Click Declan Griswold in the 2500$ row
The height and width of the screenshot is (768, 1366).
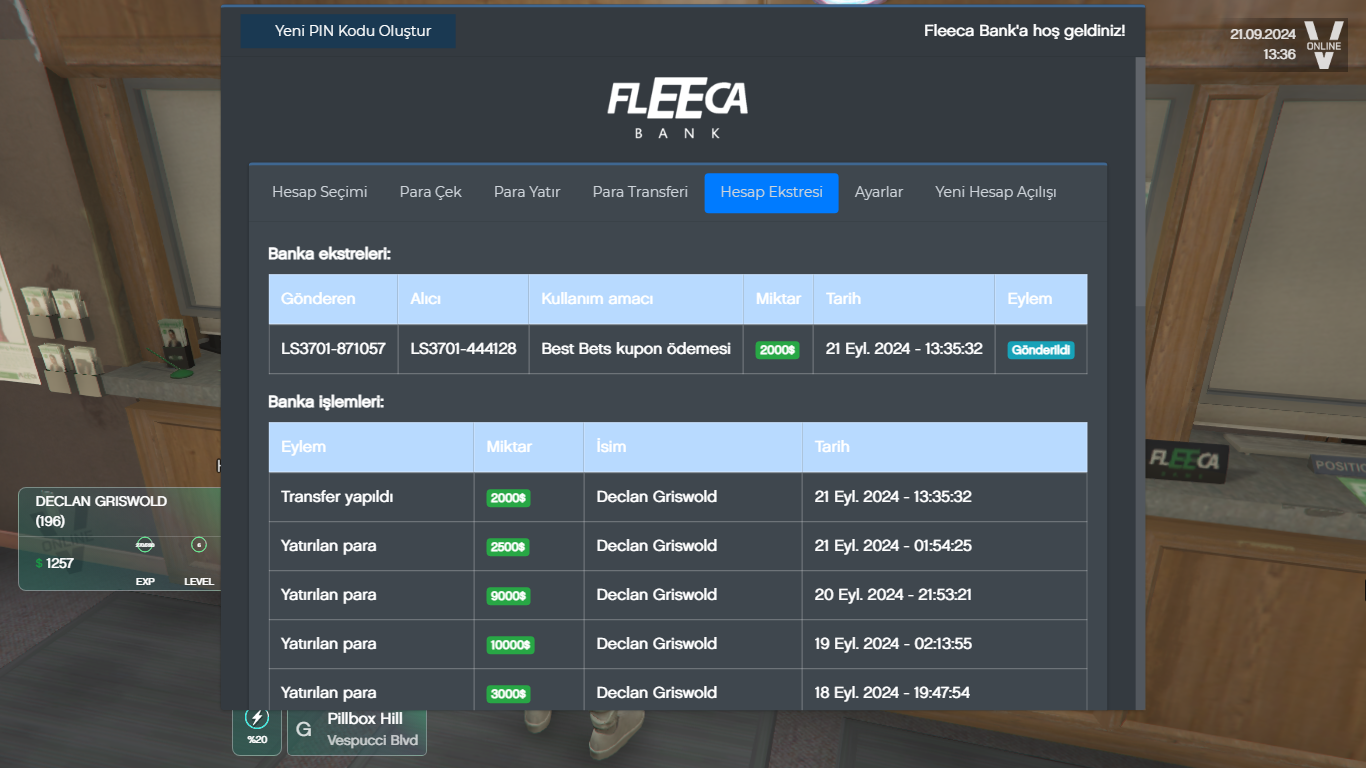point(657,546)
